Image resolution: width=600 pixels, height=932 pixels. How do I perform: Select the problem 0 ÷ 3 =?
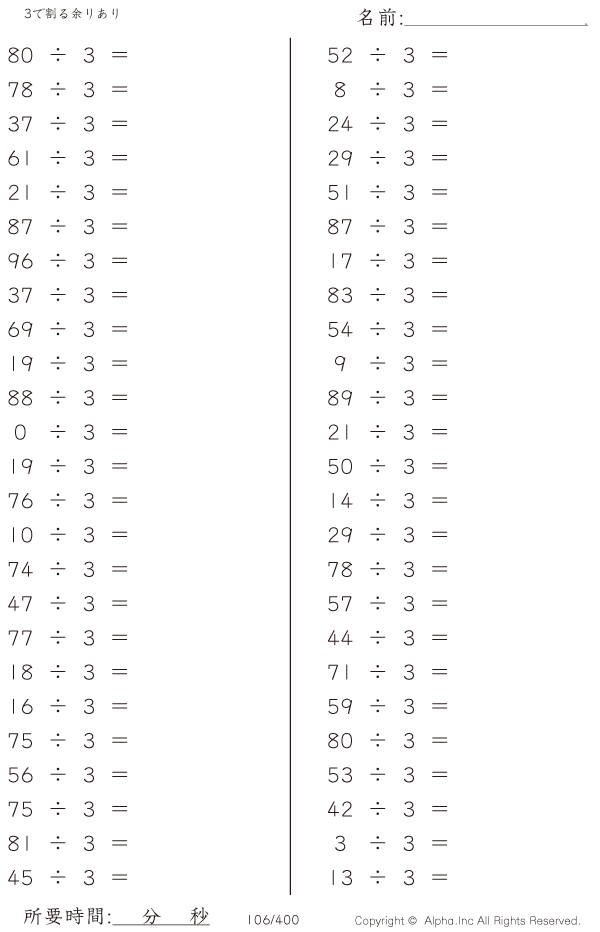point(69,432)
